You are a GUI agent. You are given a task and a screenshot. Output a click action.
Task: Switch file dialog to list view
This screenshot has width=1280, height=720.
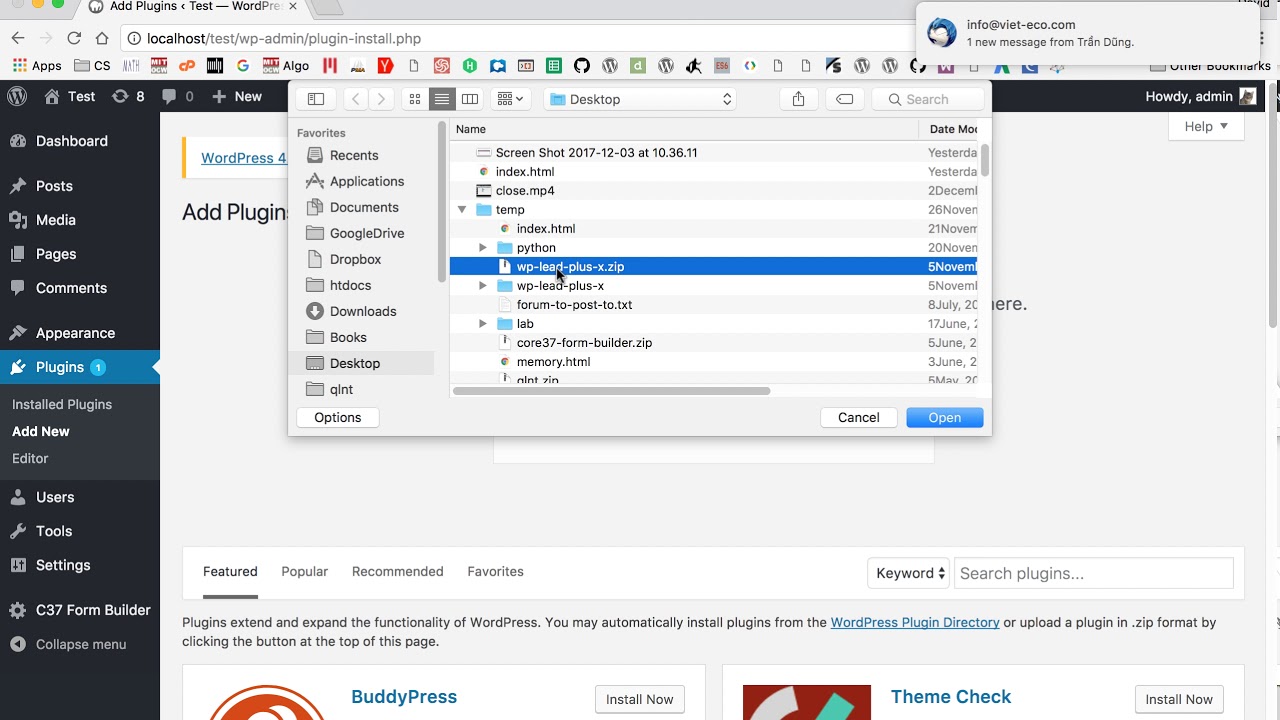442,99
